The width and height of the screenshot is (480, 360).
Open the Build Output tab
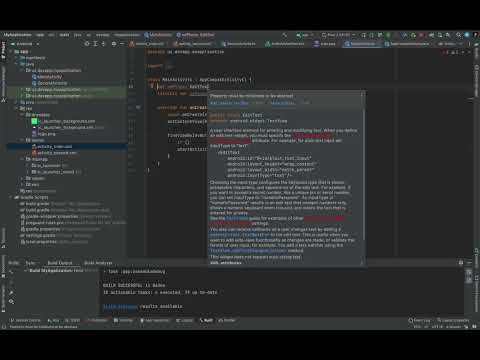(60, 263)
